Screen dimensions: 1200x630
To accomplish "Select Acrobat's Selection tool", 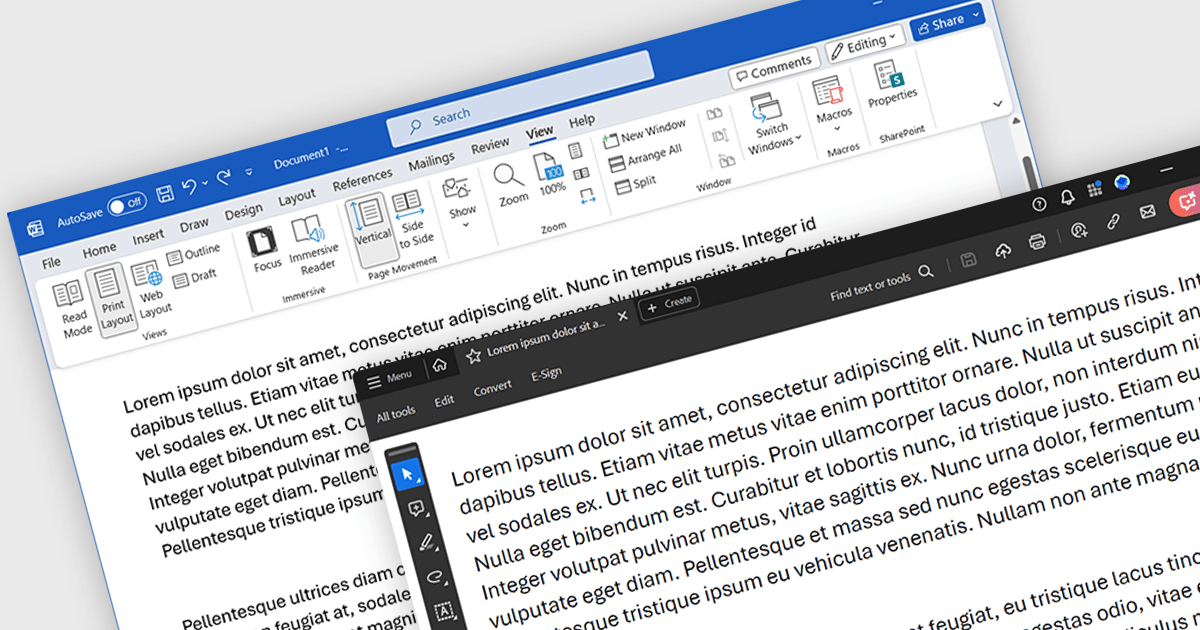I will tap(408, 474).
